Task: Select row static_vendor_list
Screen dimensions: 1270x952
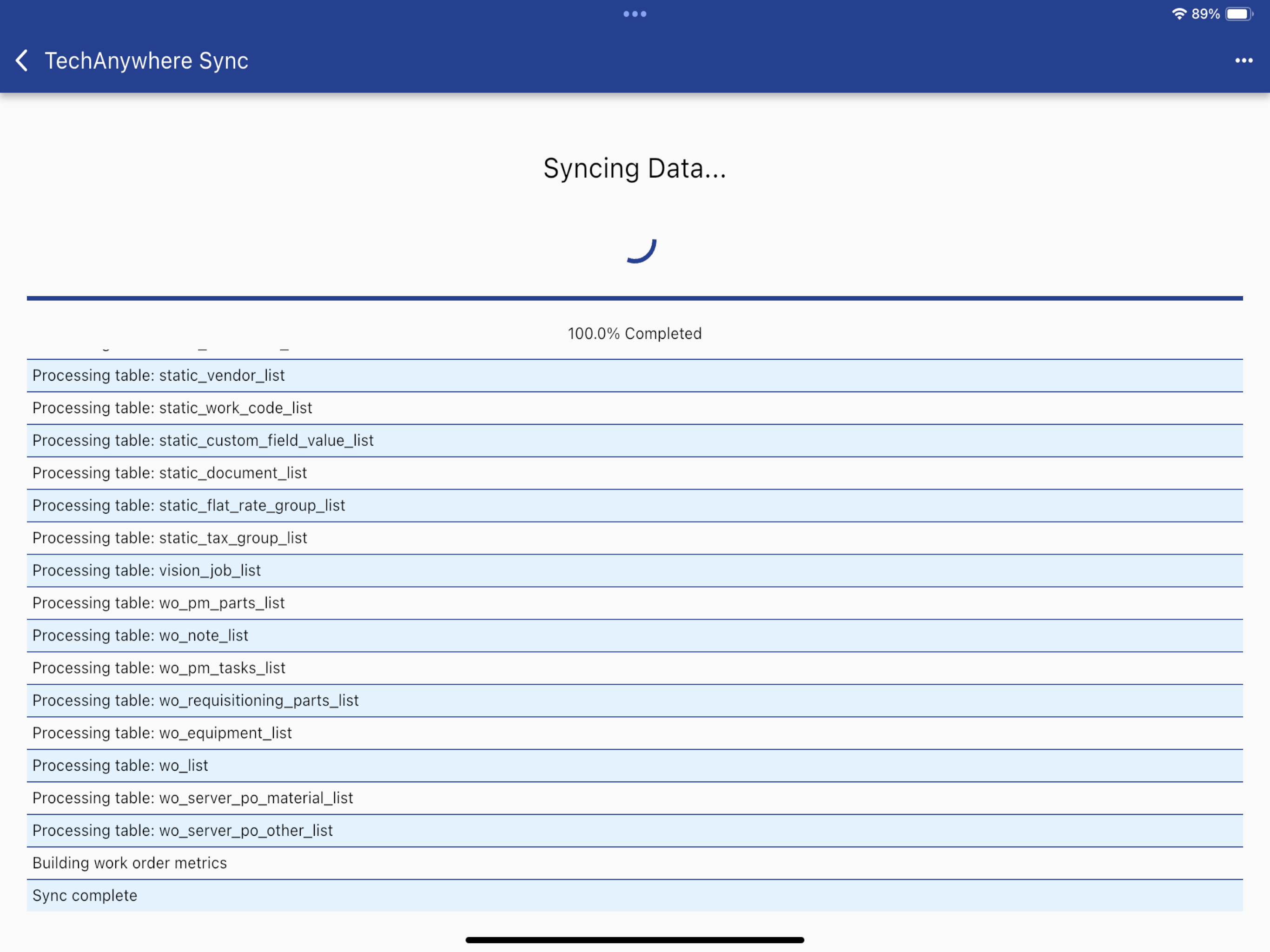Action: 635,376
